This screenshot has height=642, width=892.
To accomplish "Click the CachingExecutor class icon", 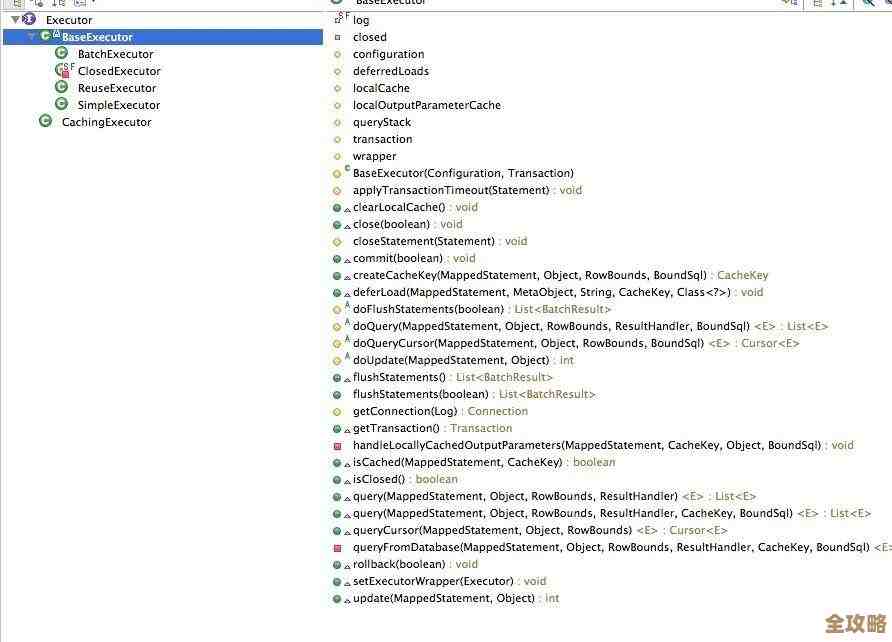I will pyautogui.click(x=45, y=121).
